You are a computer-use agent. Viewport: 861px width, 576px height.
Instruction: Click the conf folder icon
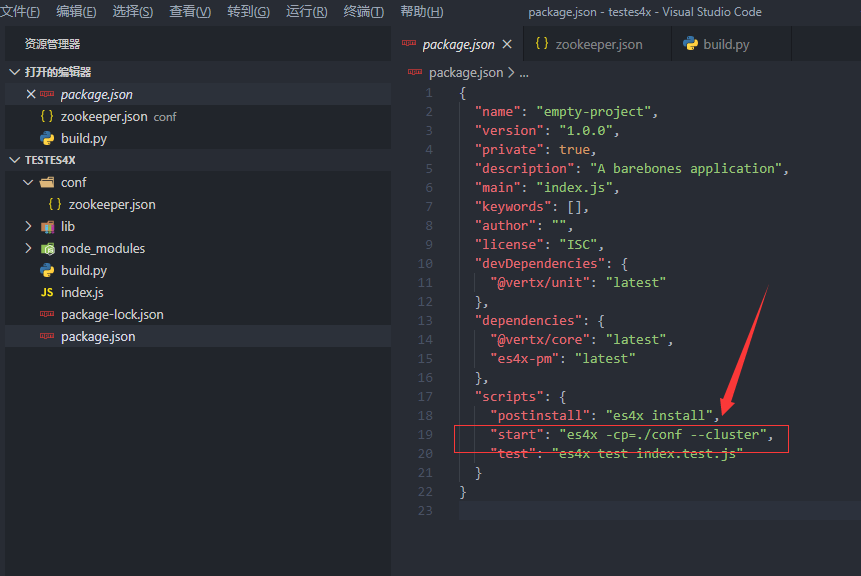click(47, 182)
